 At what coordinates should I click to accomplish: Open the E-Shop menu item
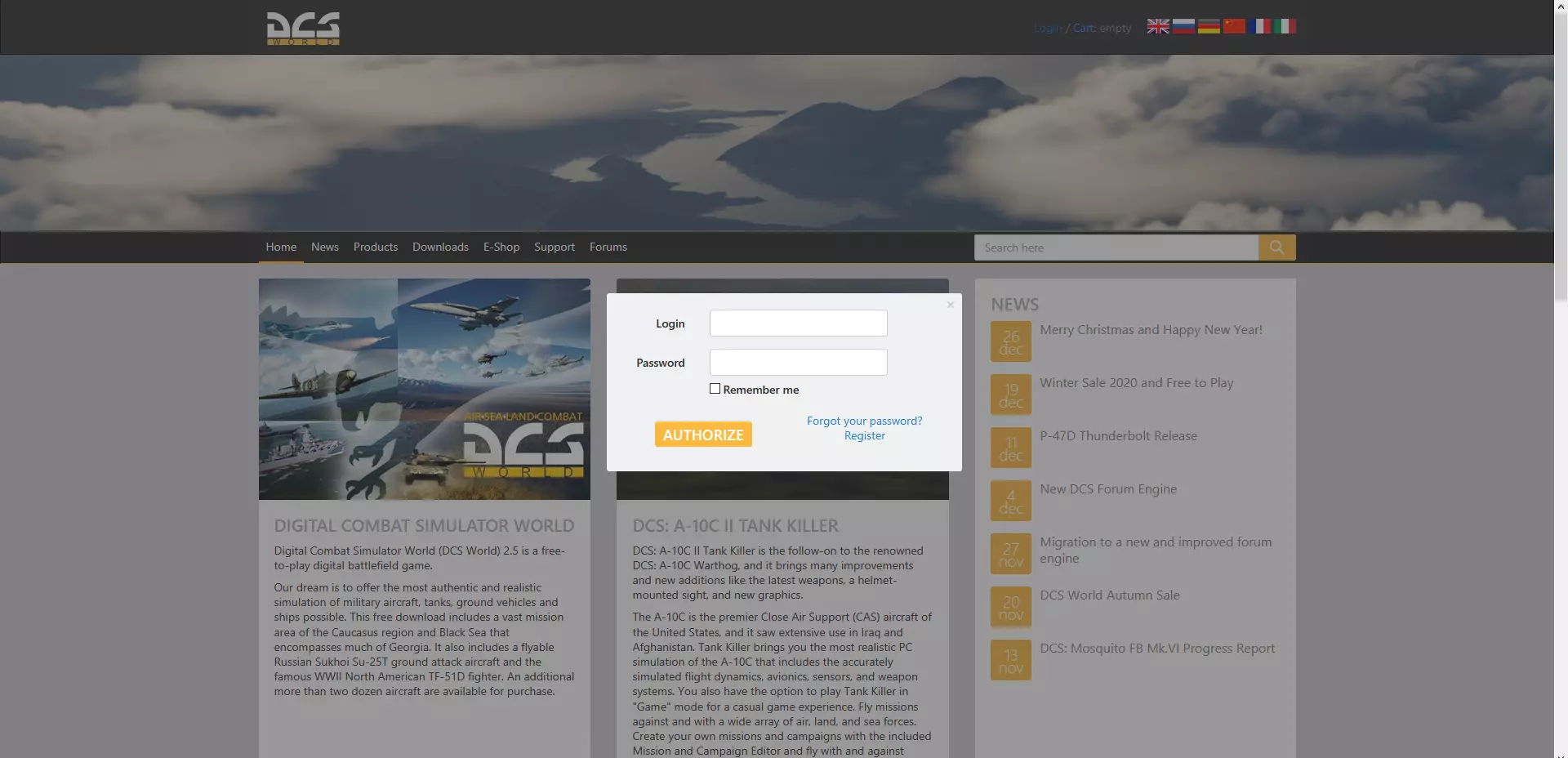(501, 247)
